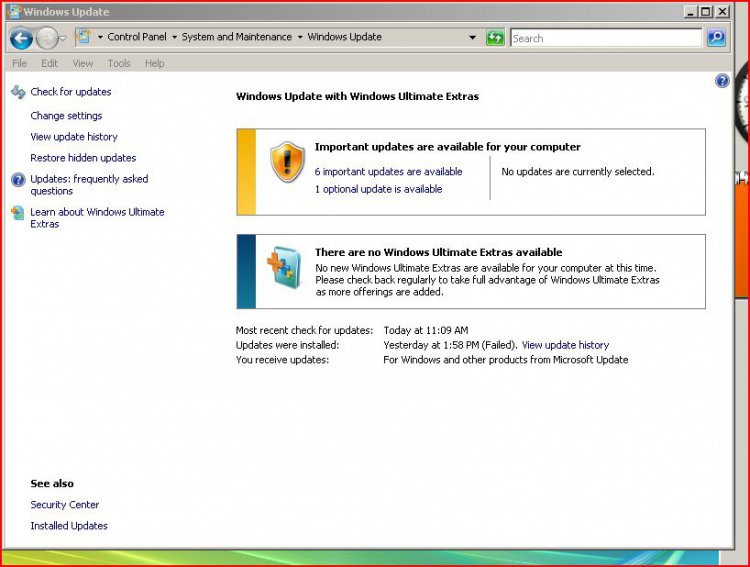Click the Ultimate Extras box icon
This screenshot has width=750, height=567.
click(284, 267)
